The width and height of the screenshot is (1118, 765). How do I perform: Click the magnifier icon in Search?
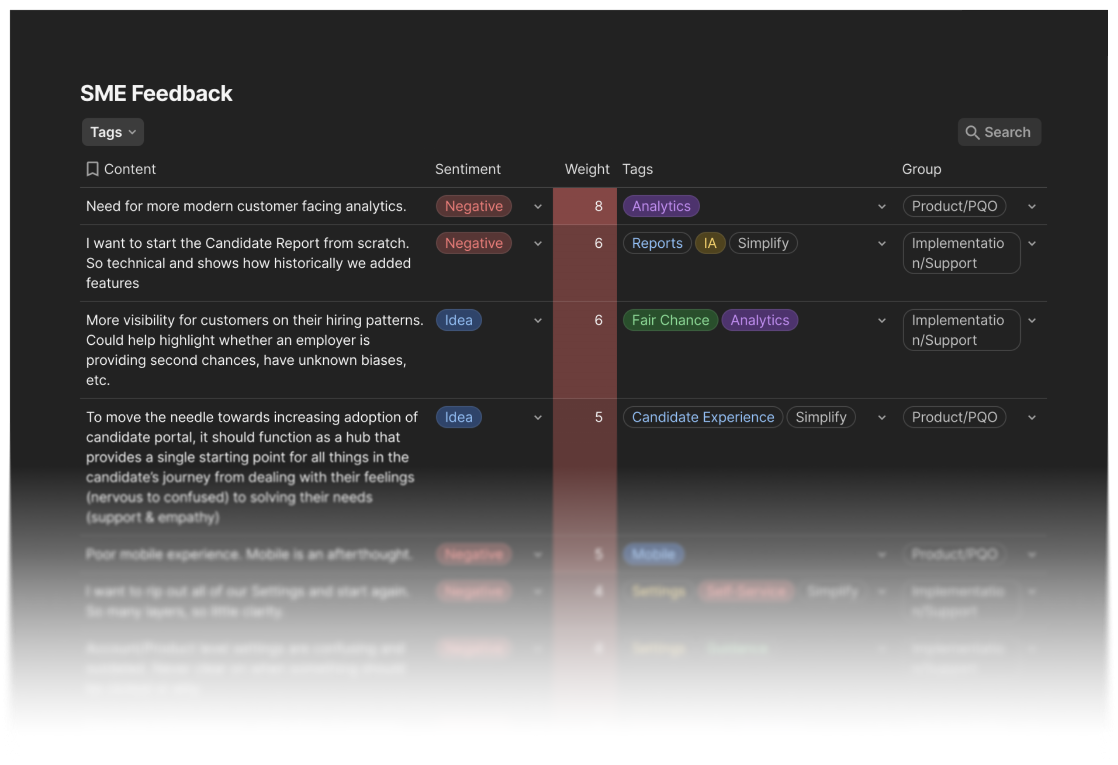972,132
